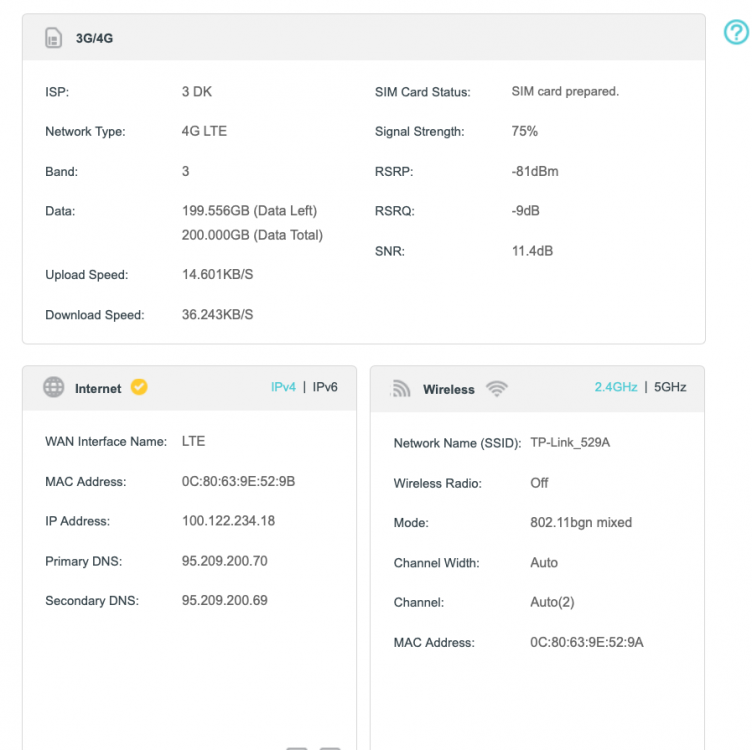Select the 2.4GHz wireless band tab

click(x=615, y=387)
